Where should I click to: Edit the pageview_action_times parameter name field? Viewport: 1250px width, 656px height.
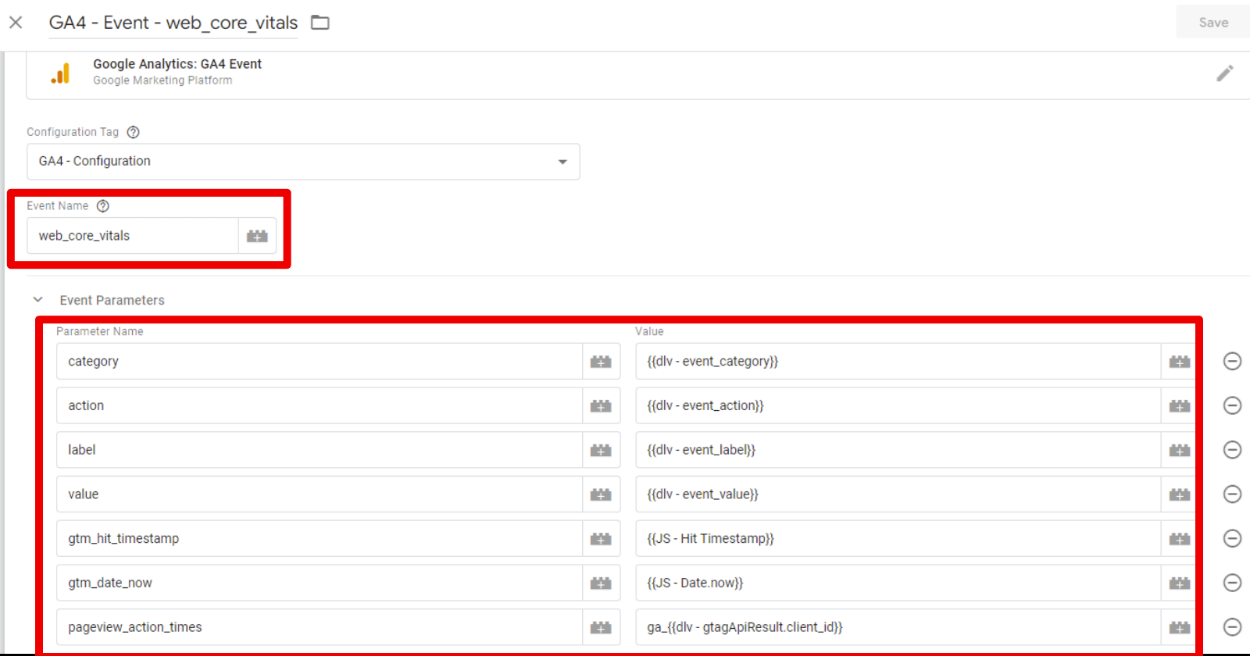click(x=319, y=627)
